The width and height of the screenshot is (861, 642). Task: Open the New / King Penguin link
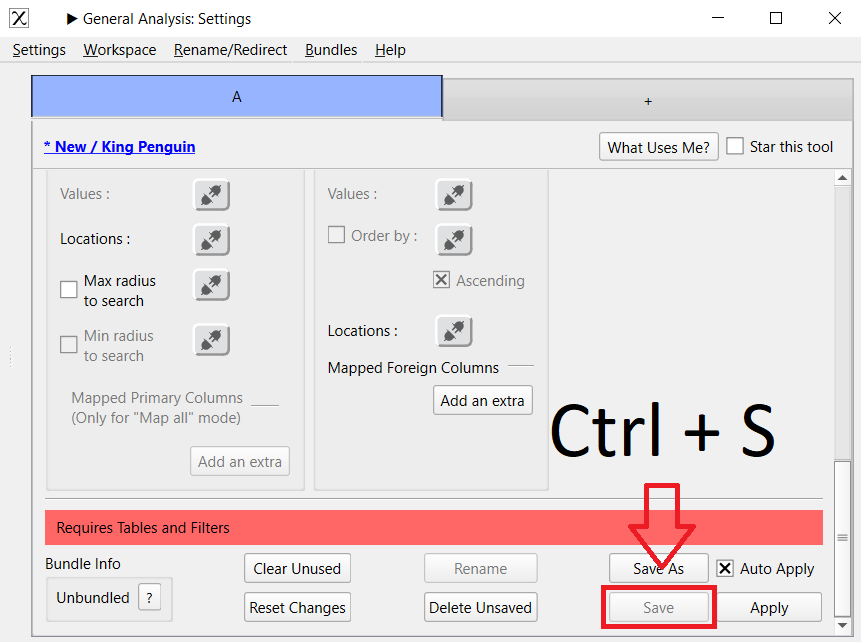tap(120, 147)
